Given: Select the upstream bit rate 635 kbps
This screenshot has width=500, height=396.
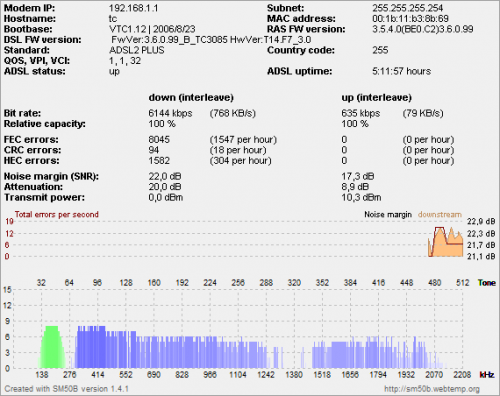Looking at the screenshot, I should point(360,113).
